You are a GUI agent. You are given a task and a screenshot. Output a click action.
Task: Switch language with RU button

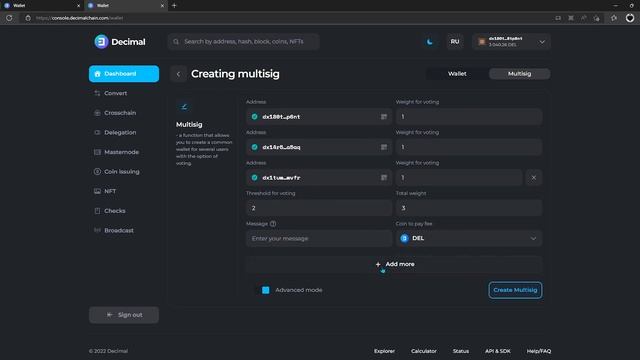coord(455,42)
